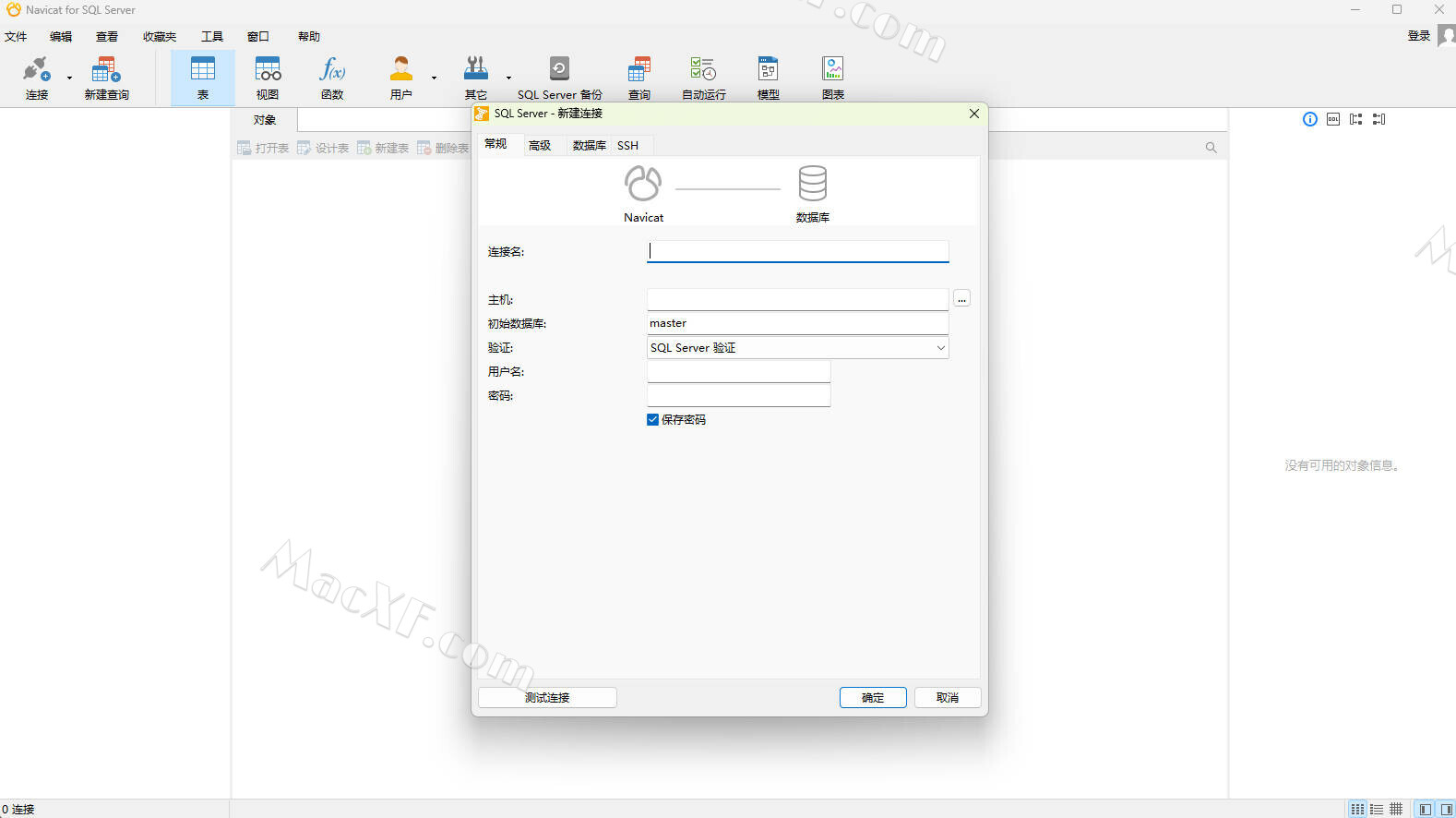Screen dimensions: 1456x818
Task: Switch to the 高级 tab in dialog
Action: pos(540,145)
